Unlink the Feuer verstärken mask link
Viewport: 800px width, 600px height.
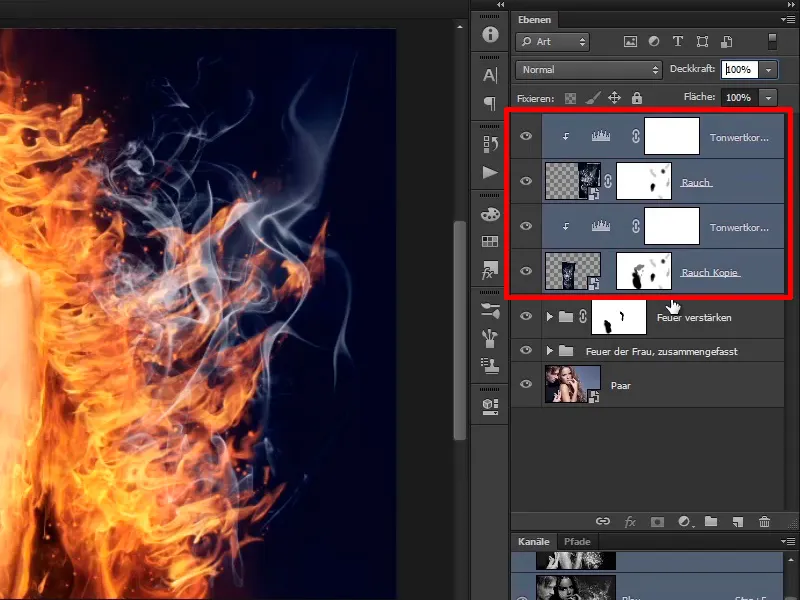click(x=583, y=317)
